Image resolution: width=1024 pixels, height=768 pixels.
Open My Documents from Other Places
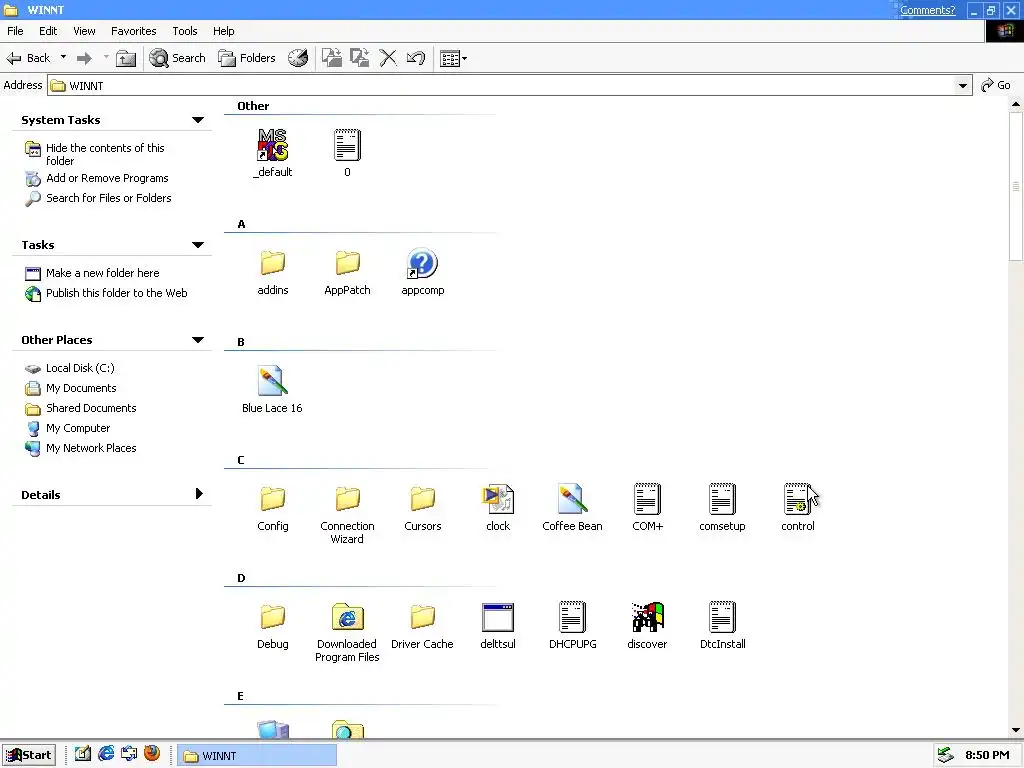(81, 388)
